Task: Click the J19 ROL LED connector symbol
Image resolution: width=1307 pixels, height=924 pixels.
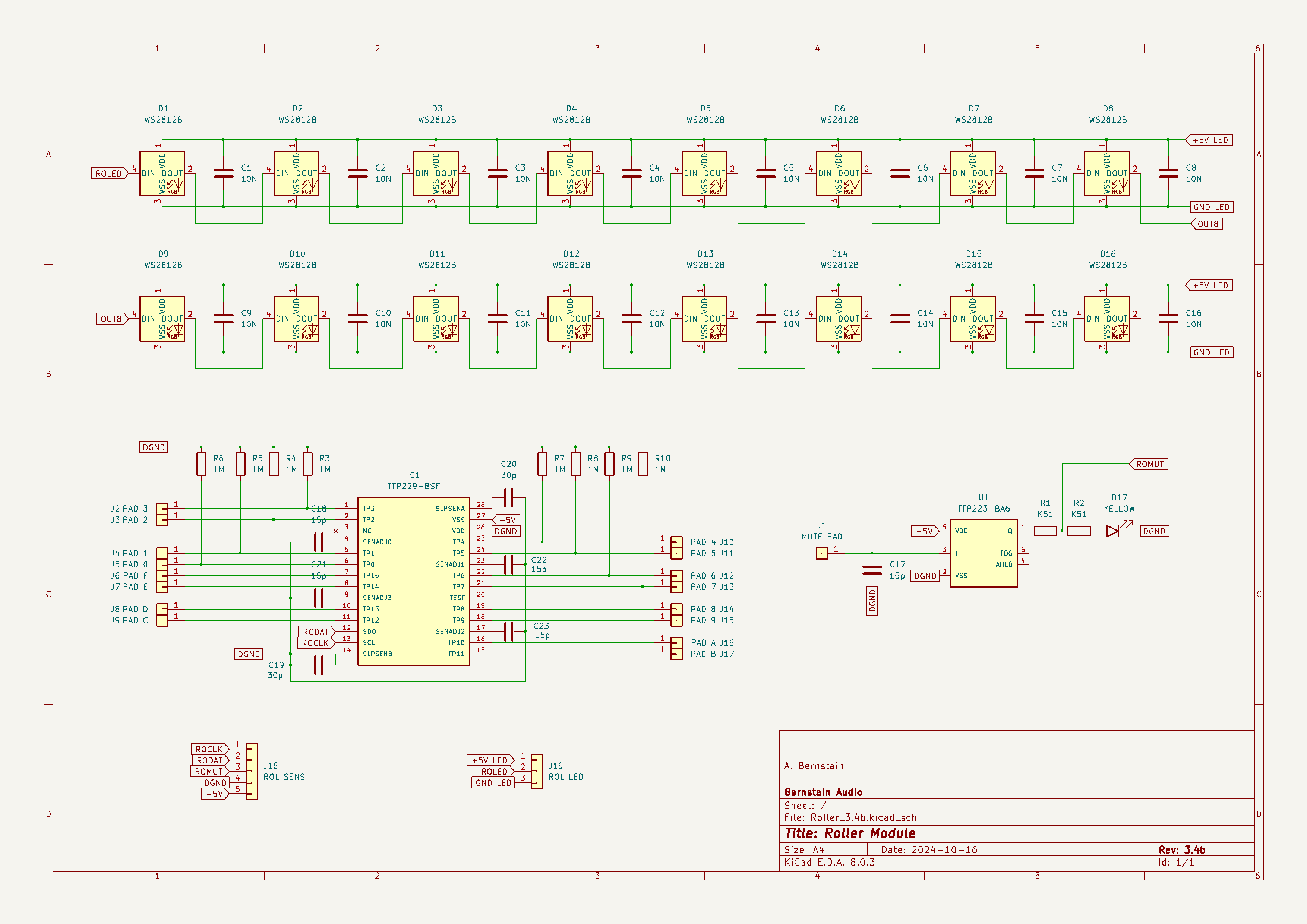Action: click(537, 771)
